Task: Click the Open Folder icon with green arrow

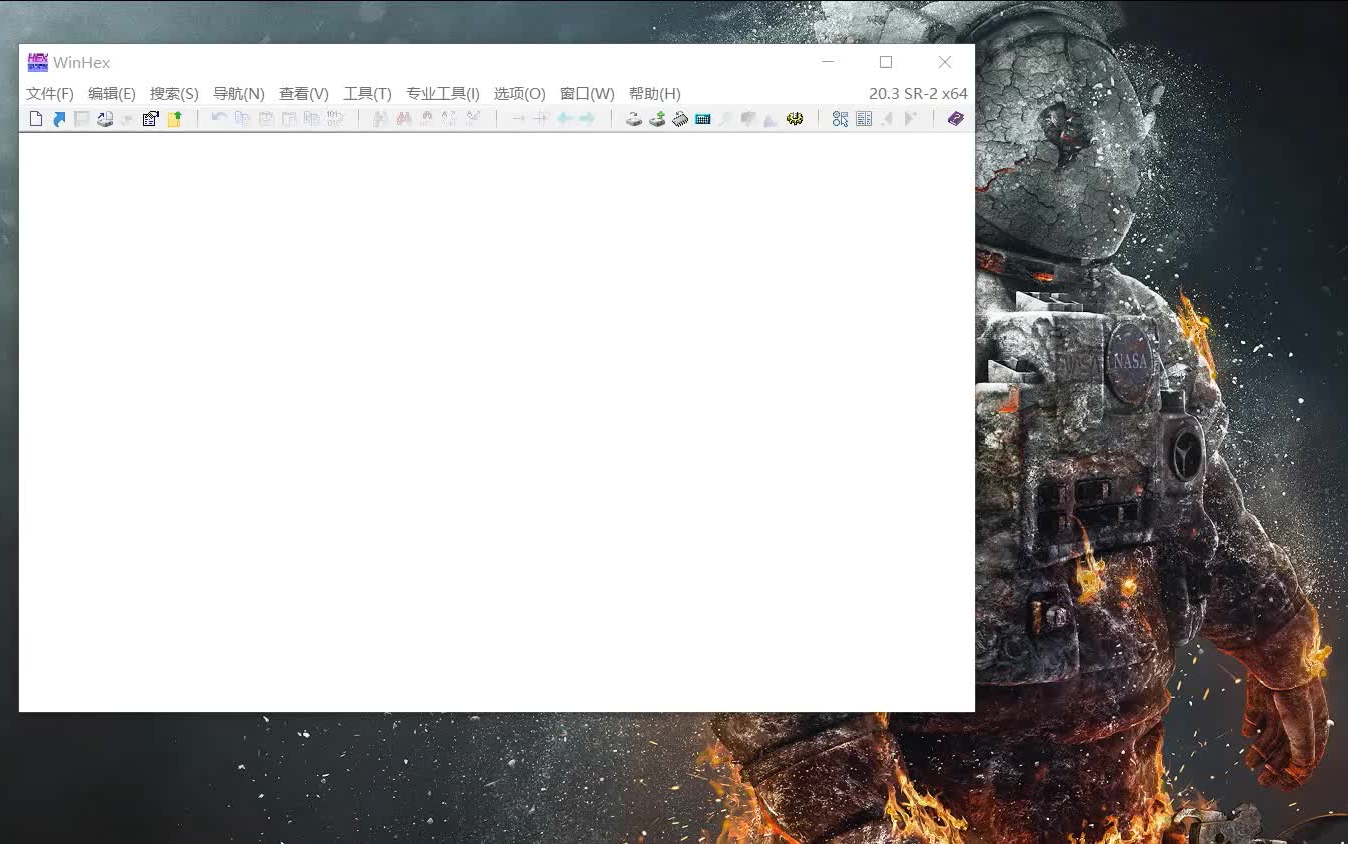Action: [x=175, y=119]
